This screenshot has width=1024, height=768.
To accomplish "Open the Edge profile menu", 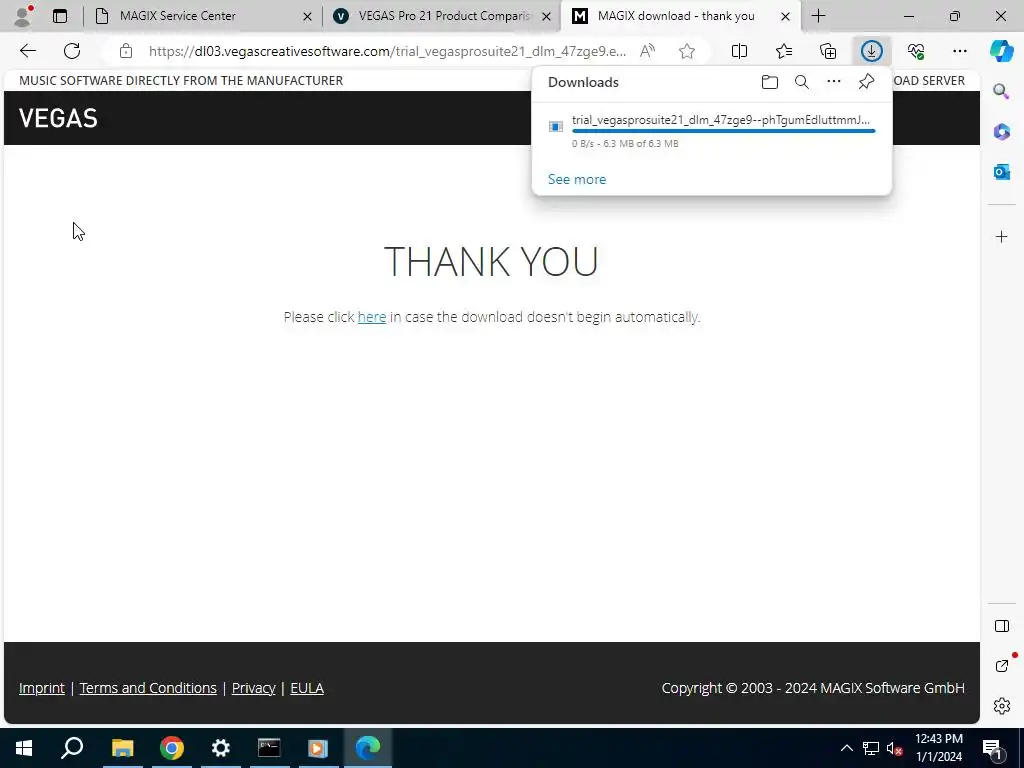I will 24,16.
